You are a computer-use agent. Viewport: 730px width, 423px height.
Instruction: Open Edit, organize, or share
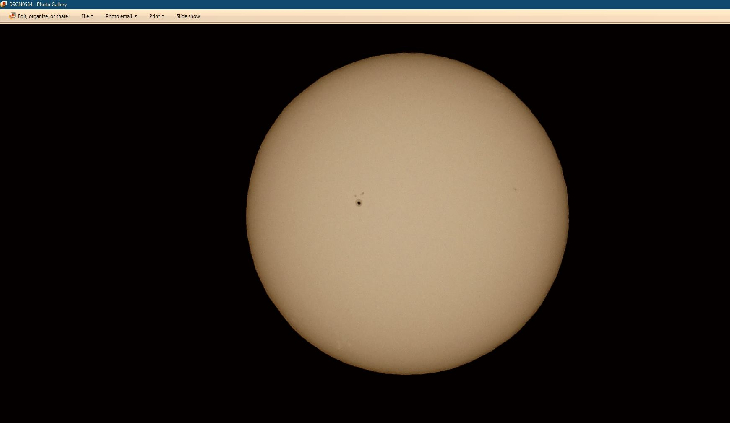(43, 16)
